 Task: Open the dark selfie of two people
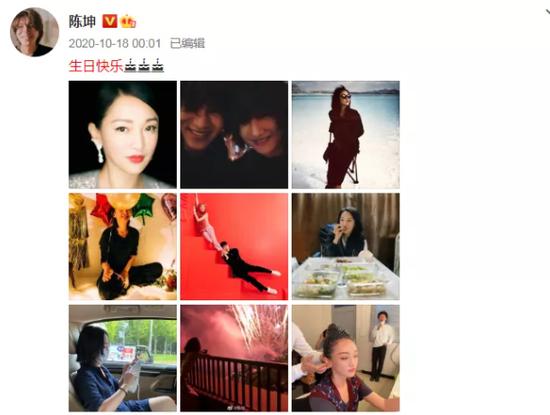(234, 135)
